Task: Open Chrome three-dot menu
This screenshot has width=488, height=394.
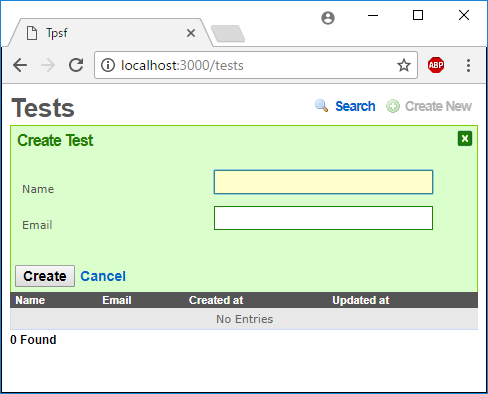Action: tap(468, 65)
